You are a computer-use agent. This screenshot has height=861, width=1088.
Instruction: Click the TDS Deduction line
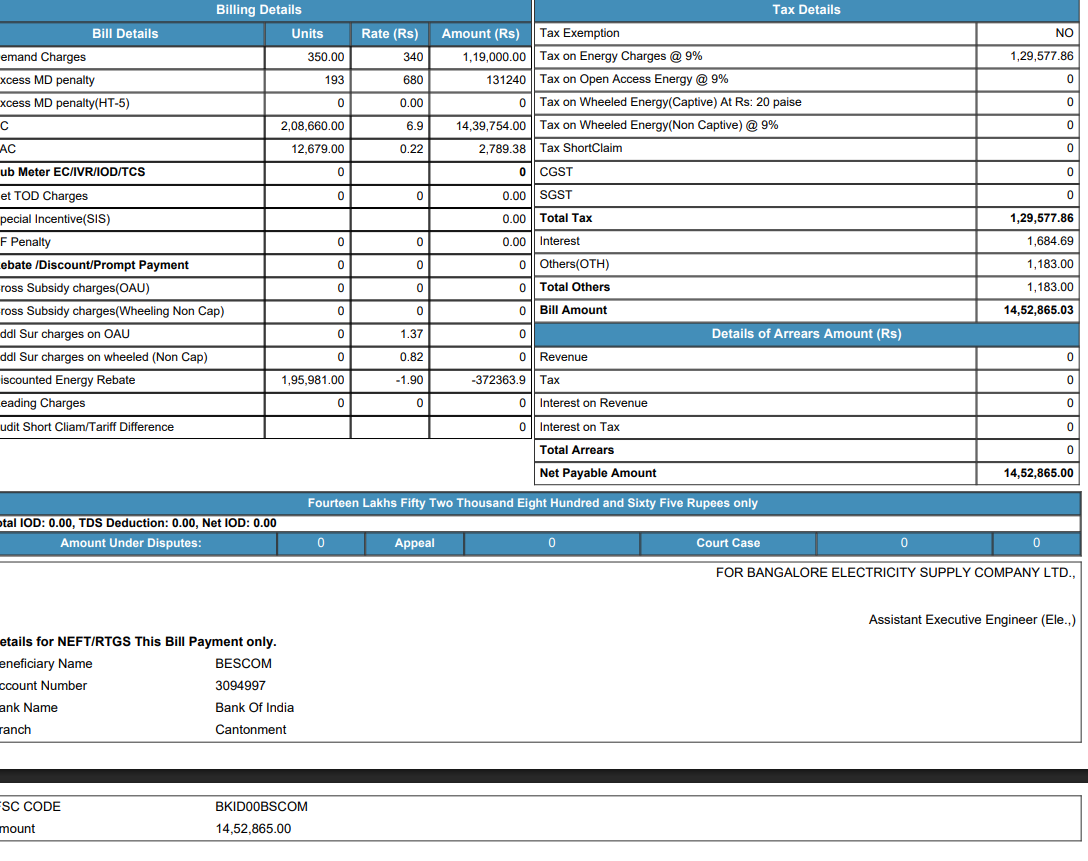coord(137,523)
